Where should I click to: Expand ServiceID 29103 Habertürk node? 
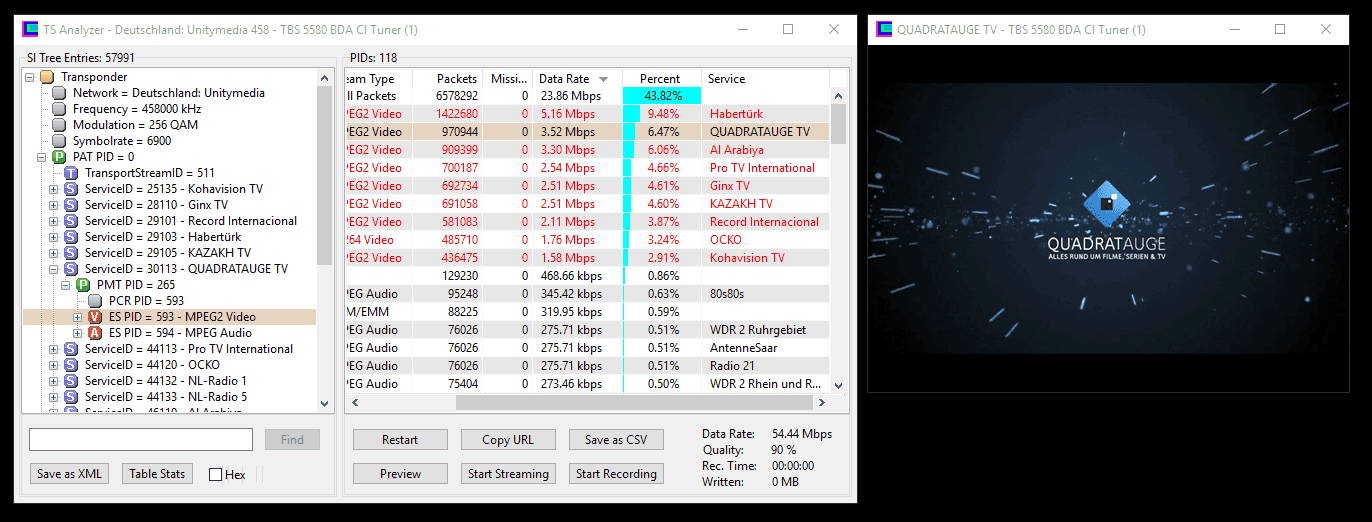point(54,237)
